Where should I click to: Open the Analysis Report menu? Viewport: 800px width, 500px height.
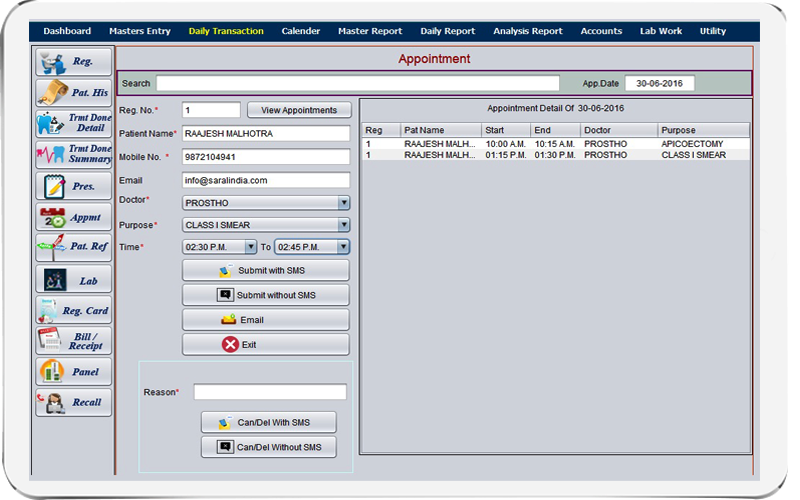tap(528, 31)
